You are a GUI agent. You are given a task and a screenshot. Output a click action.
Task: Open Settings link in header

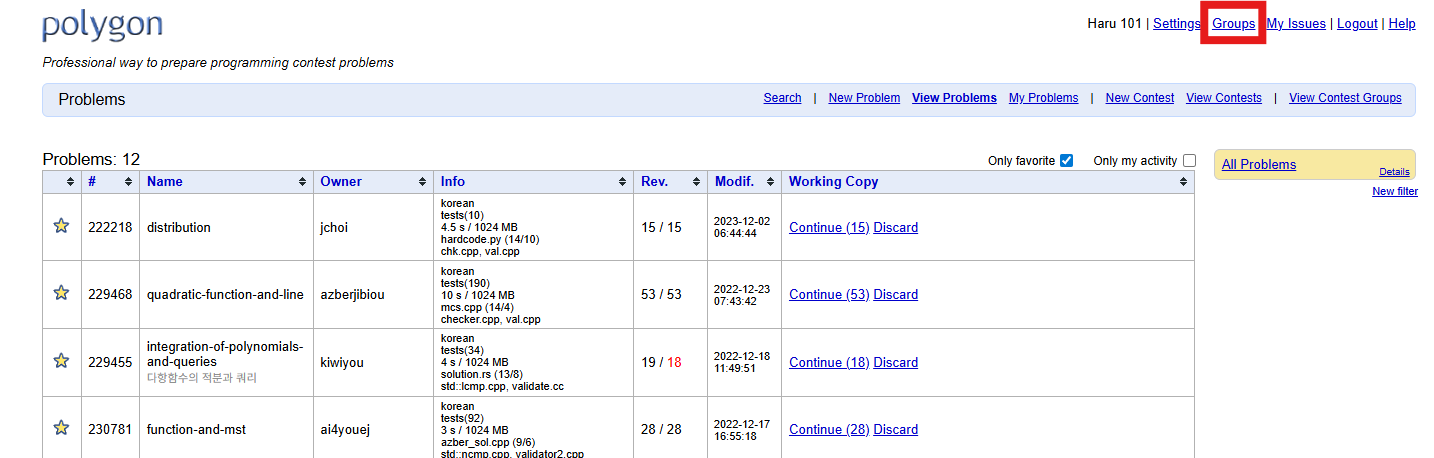[x=1177, y=24]
